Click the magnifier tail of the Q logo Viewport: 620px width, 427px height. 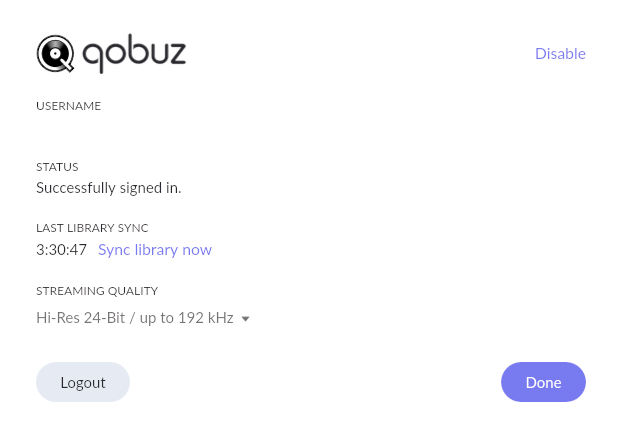point(68,66)
